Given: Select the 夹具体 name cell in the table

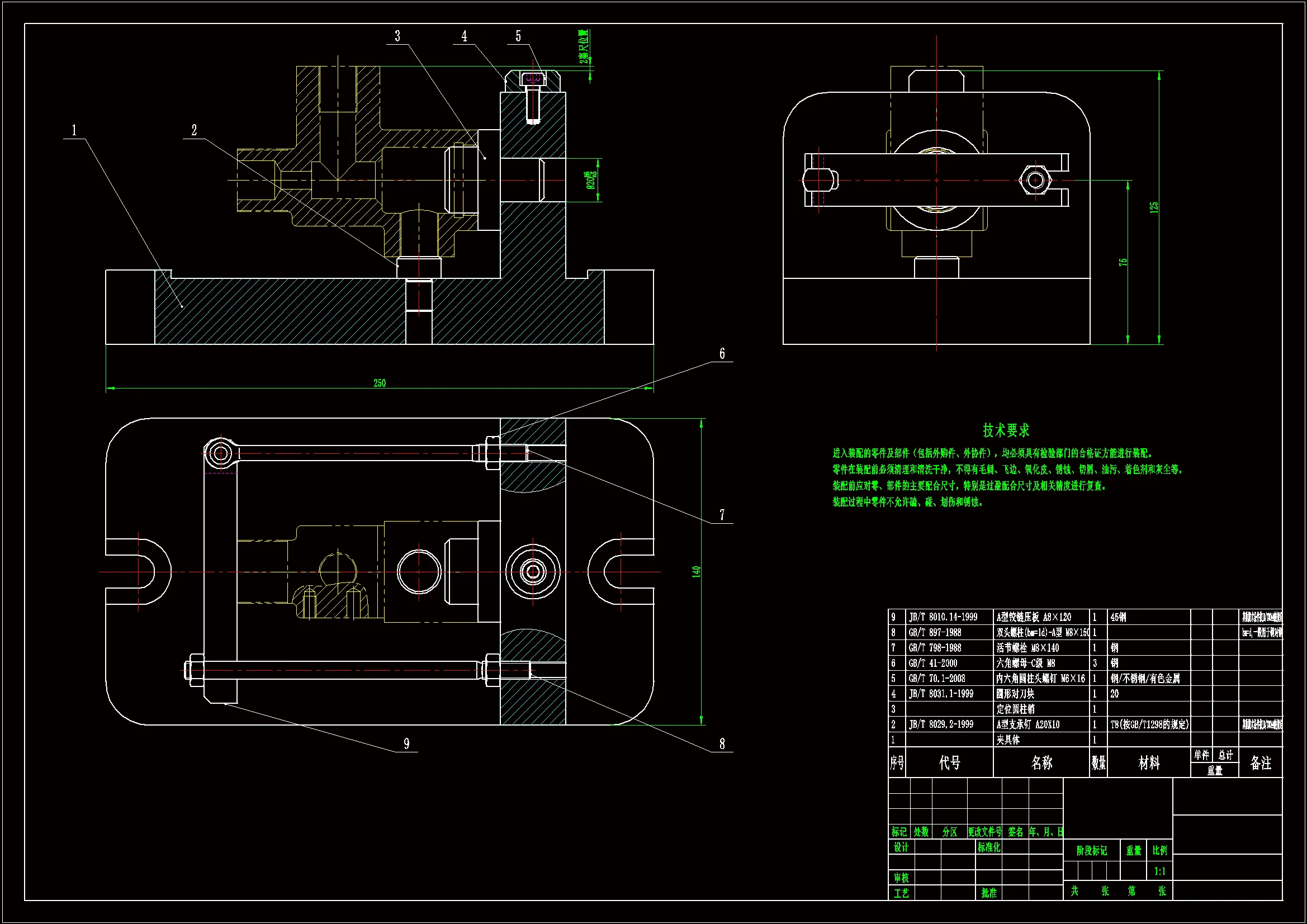Looking at the screenshot, I should 1008,740.
